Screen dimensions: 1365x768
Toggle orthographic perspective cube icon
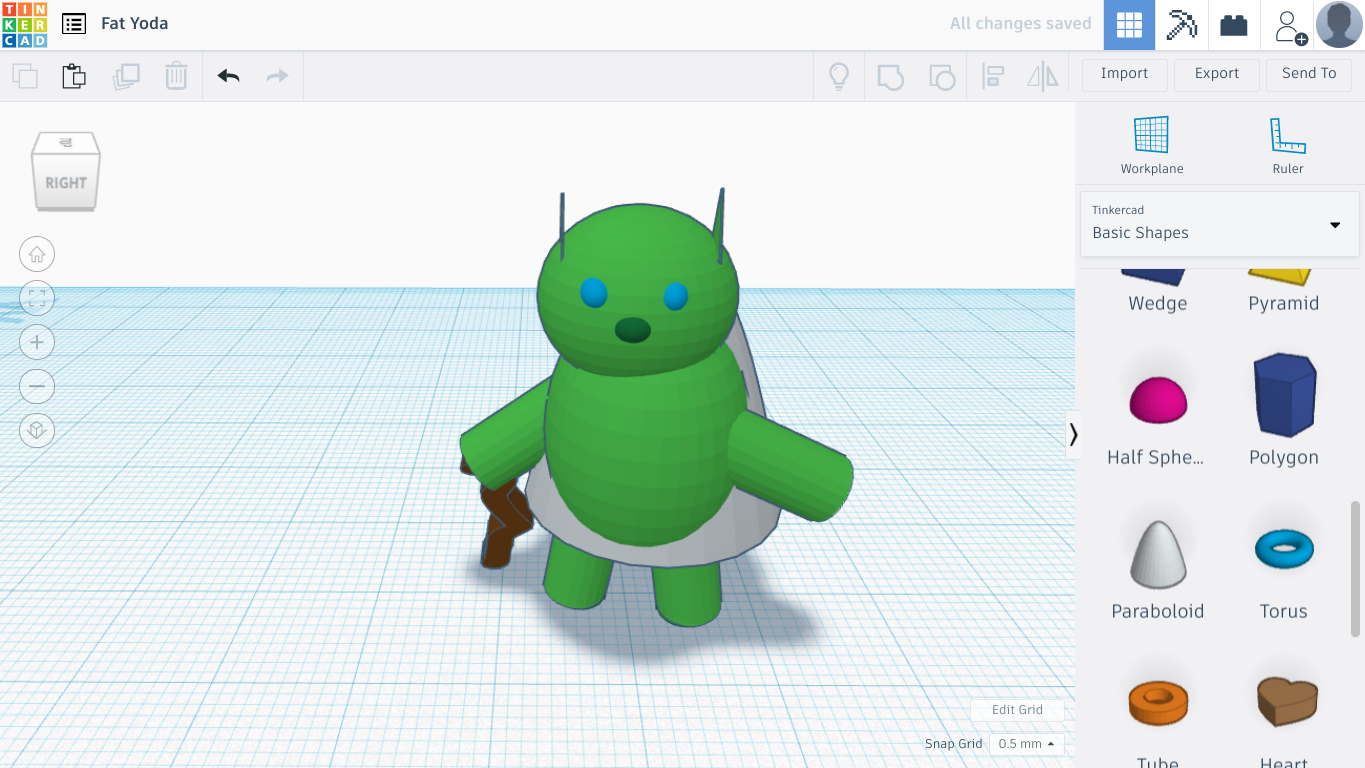point(37,430)
